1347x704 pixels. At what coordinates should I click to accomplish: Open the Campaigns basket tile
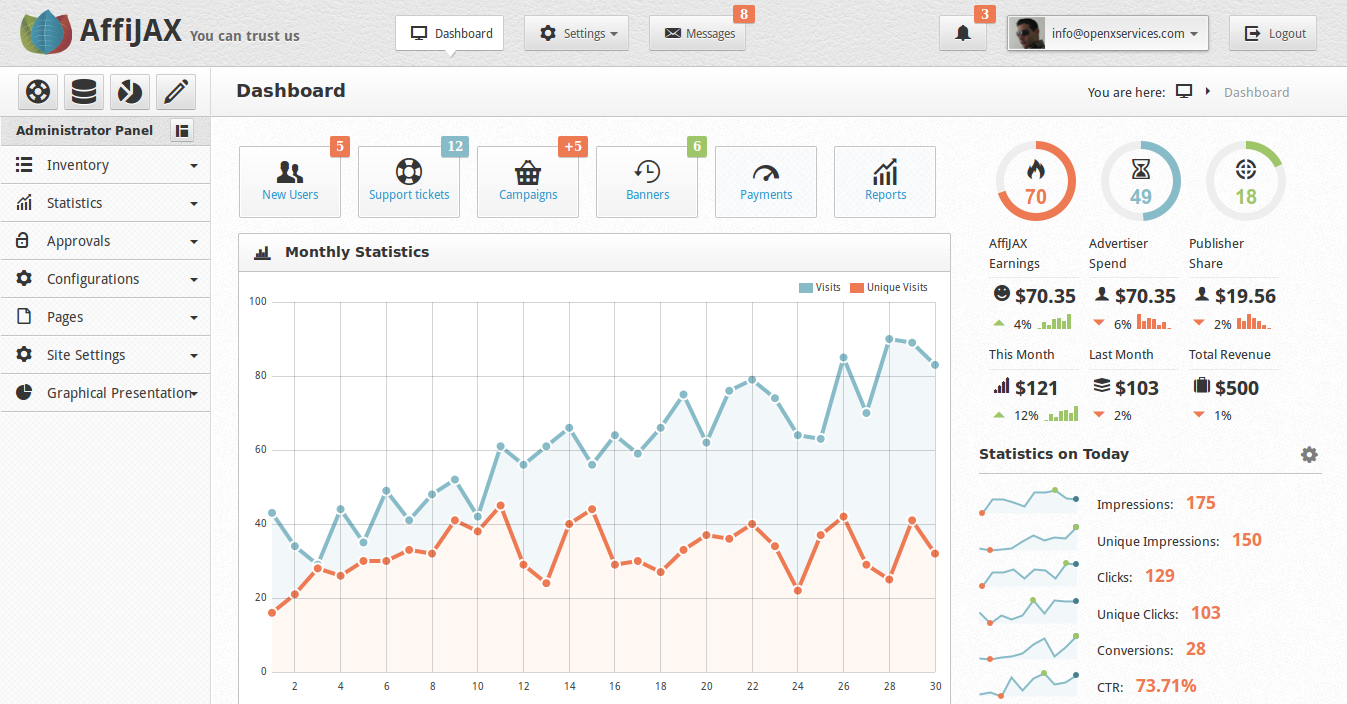point(528,182)
